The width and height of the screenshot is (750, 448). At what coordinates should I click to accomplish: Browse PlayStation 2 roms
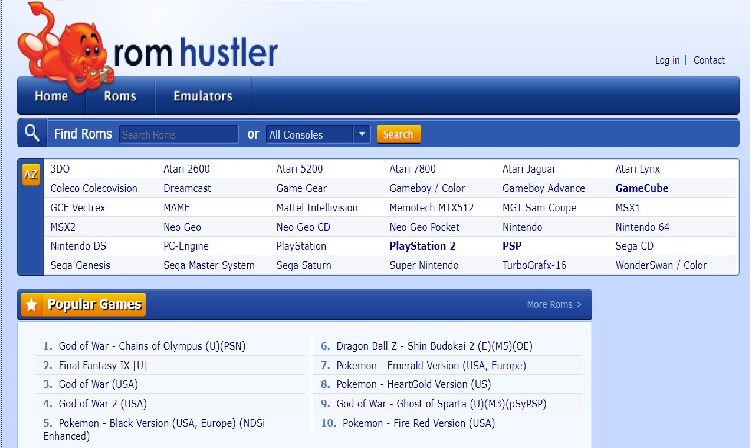[x=422, y=247]
